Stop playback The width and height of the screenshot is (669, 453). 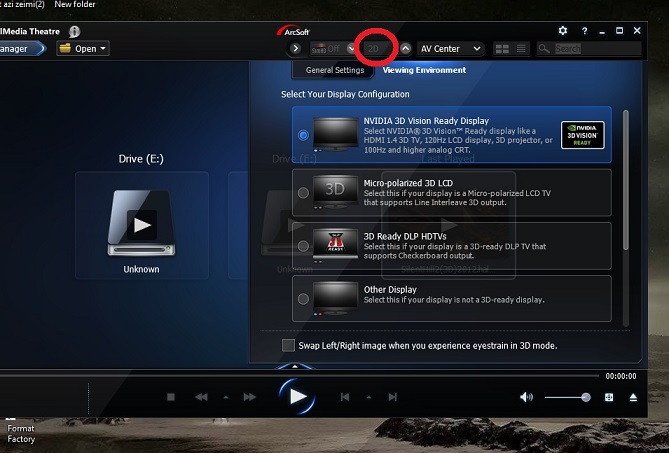[171, 397]
